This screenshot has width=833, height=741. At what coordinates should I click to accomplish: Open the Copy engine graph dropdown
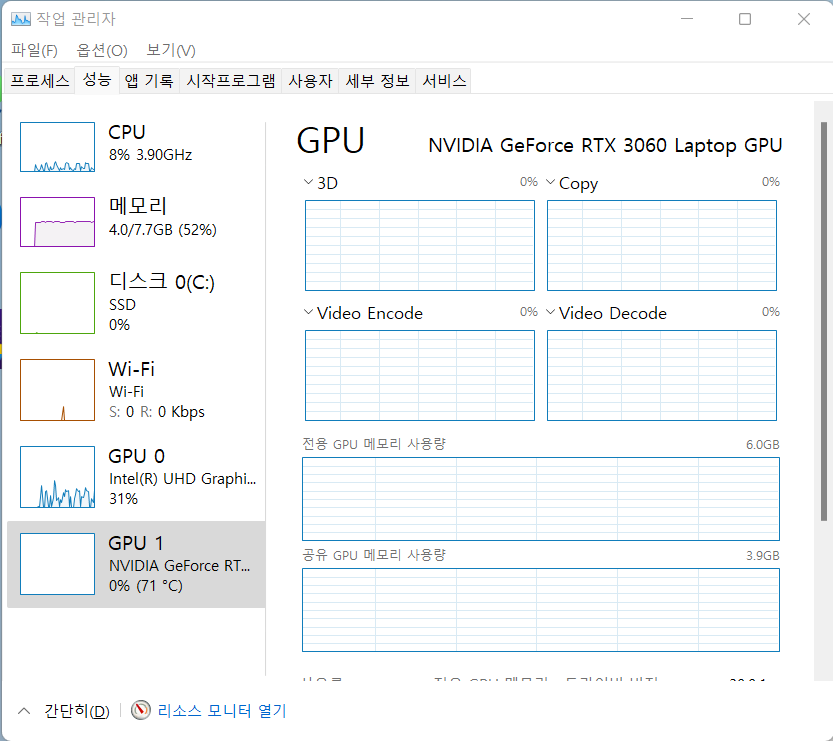point(550,183)
